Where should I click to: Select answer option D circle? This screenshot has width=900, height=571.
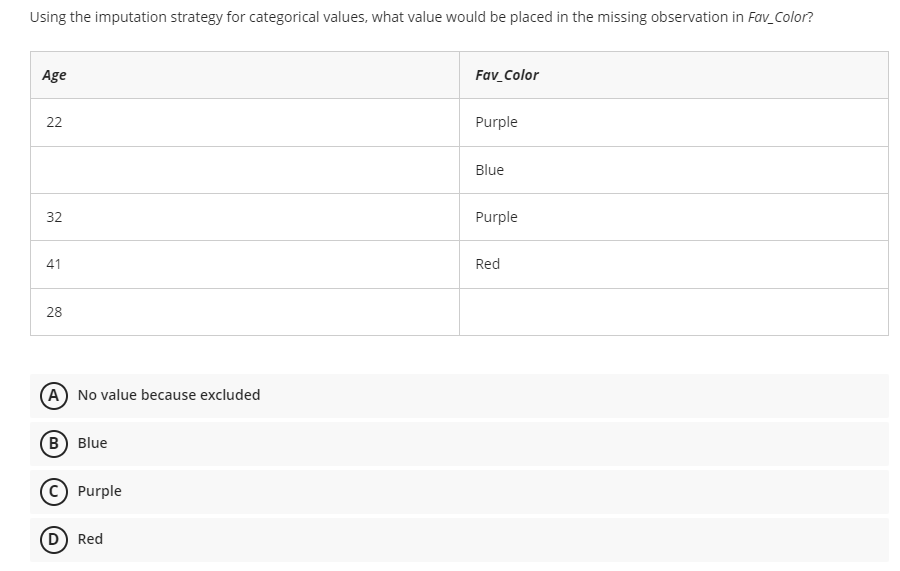tap(53, 539)
